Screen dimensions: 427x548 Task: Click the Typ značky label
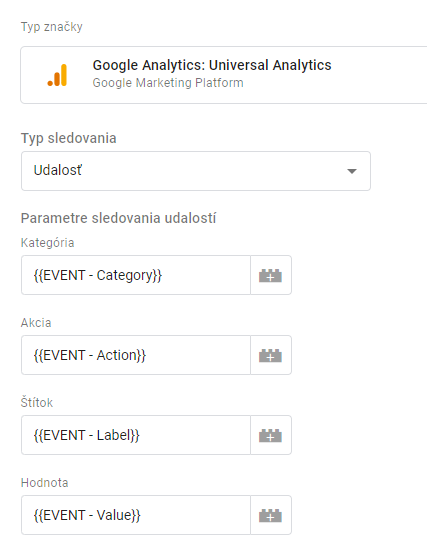click(x=52, y=27)
